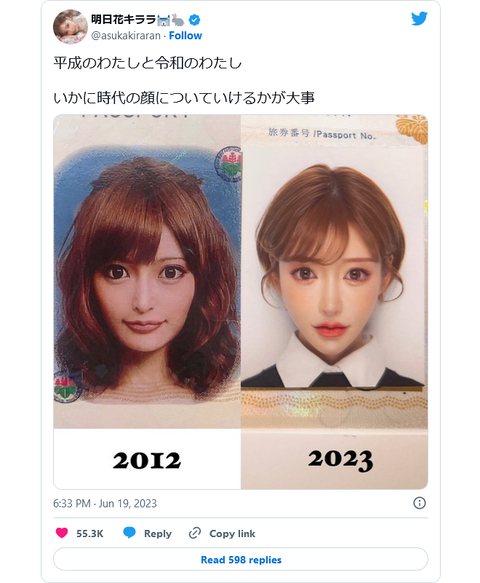Screen dimensions: 480x583
Task: Click the Reply text label
Action: pyautogui.click(x=158, y=533)
